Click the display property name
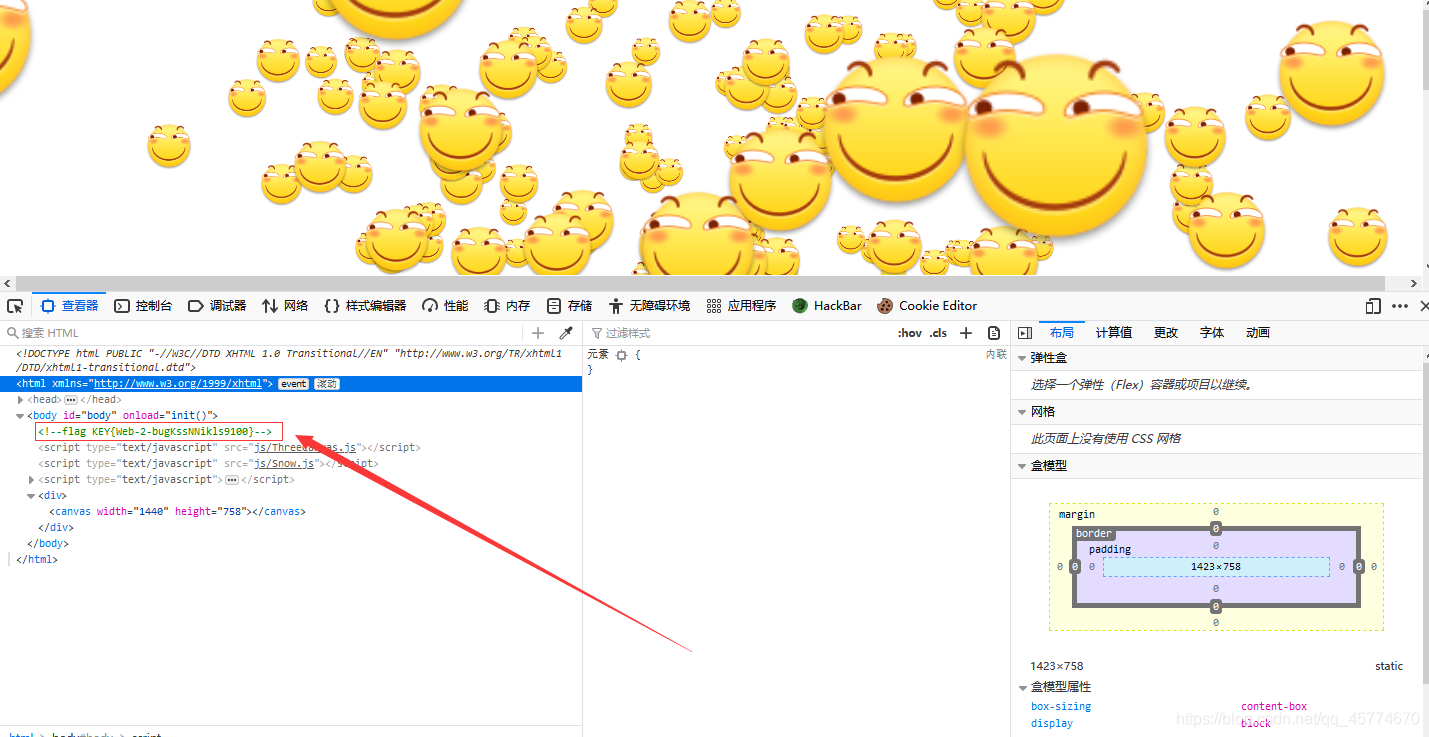 point(1052,724)
